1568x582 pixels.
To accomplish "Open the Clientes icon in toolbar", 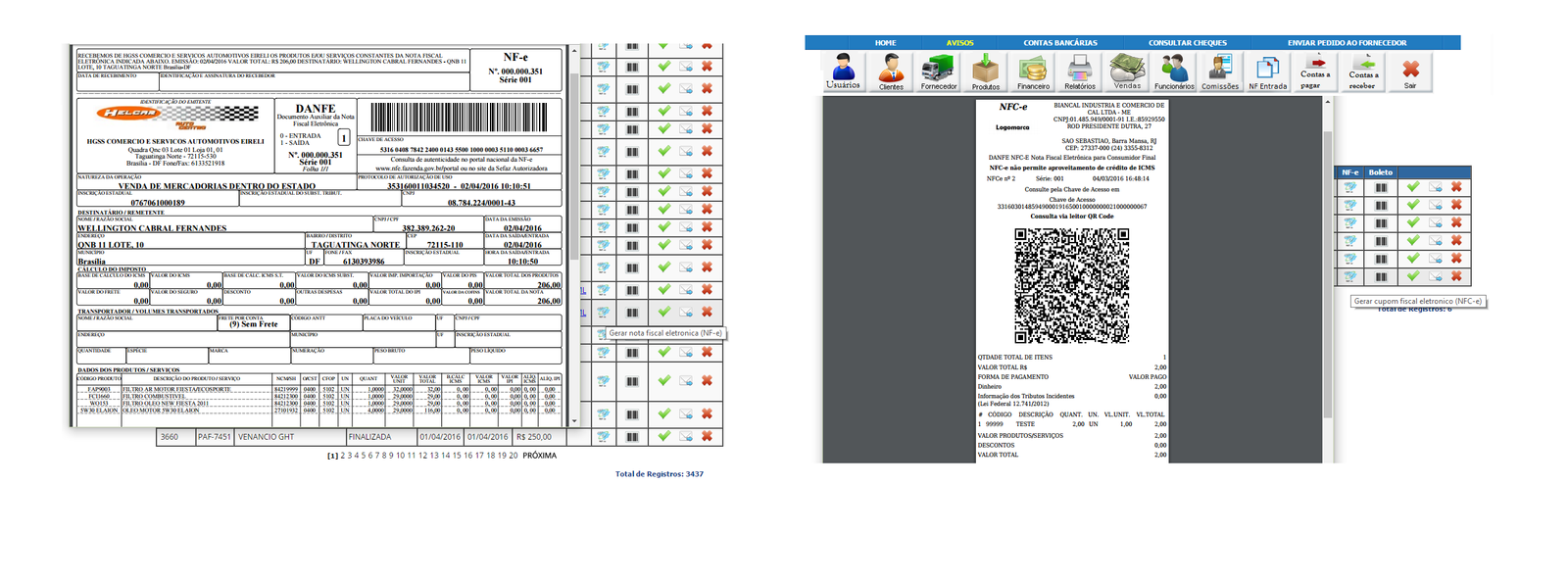I will point(891,72).
